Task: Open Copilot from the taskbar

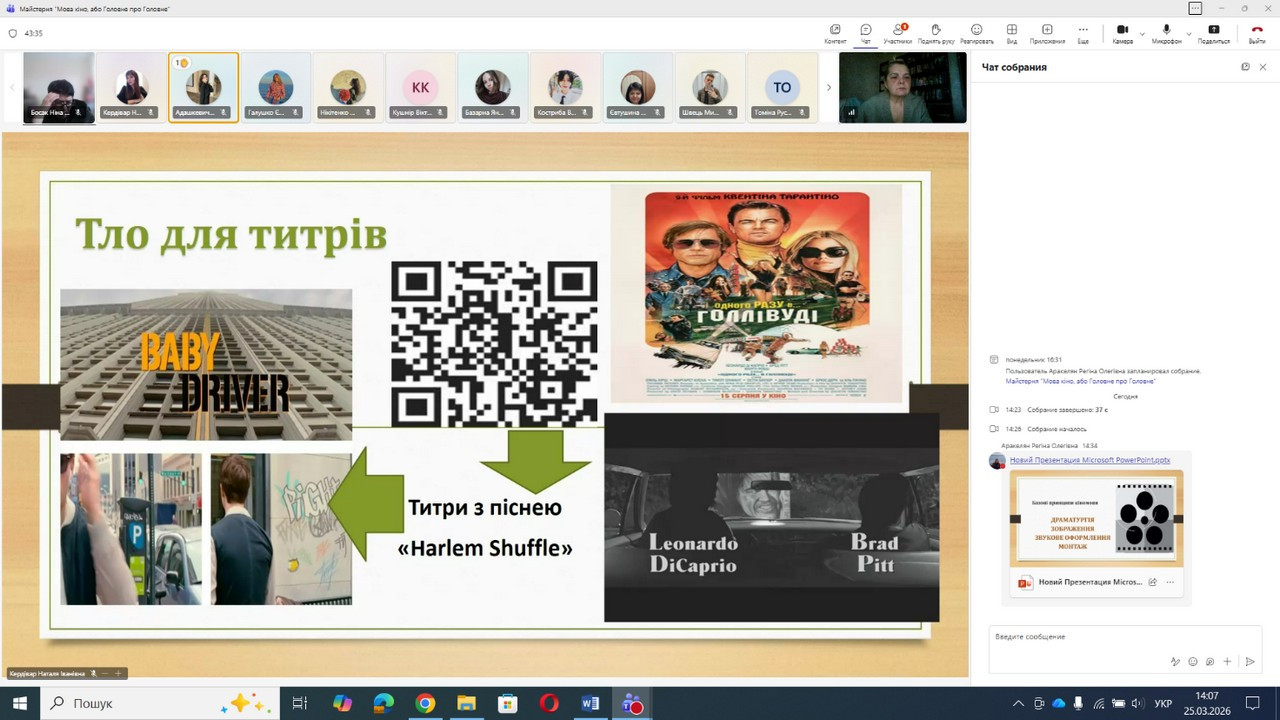Action: tap(343, 703)
